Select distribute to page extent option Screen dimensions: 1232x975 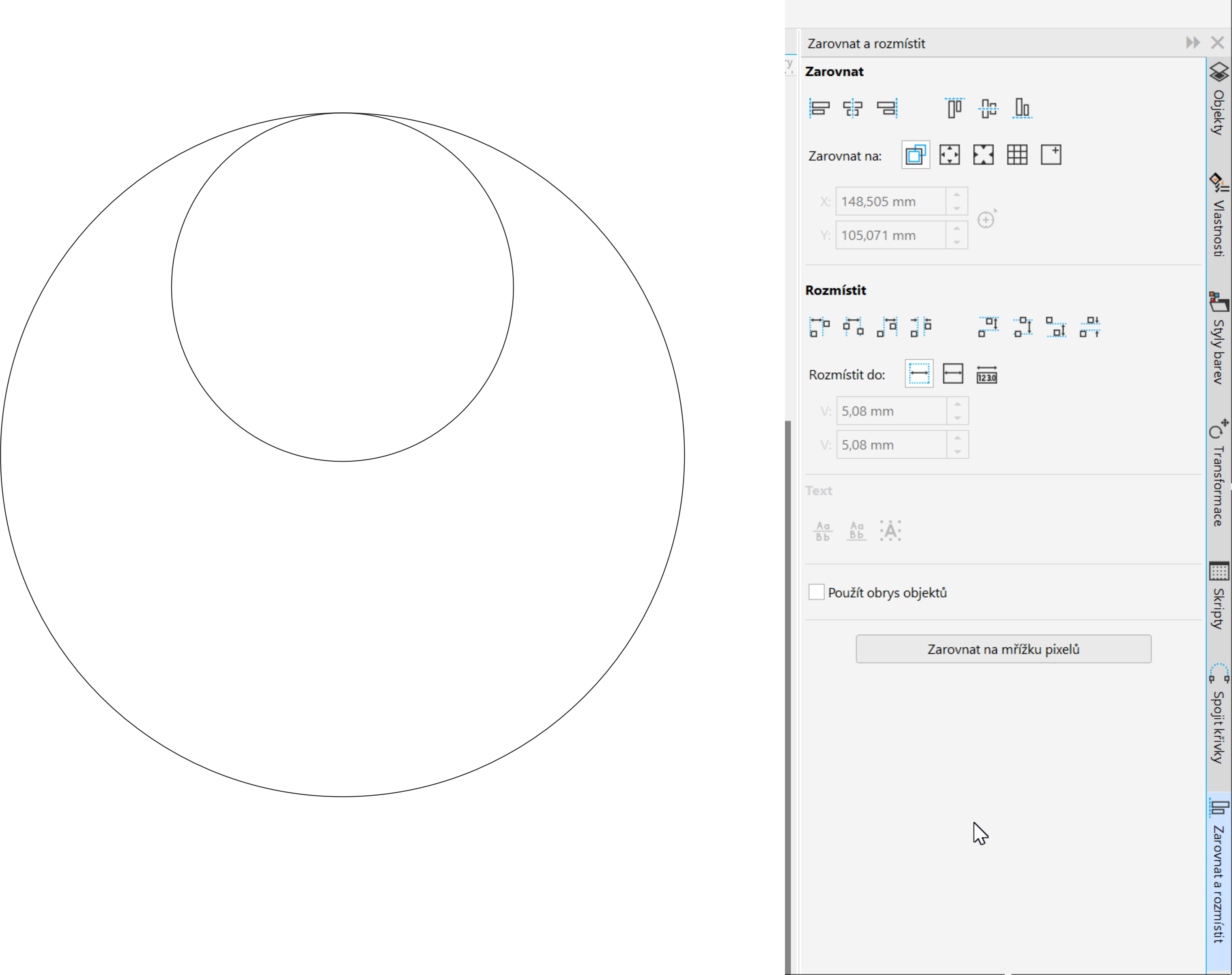click(953, 374)
